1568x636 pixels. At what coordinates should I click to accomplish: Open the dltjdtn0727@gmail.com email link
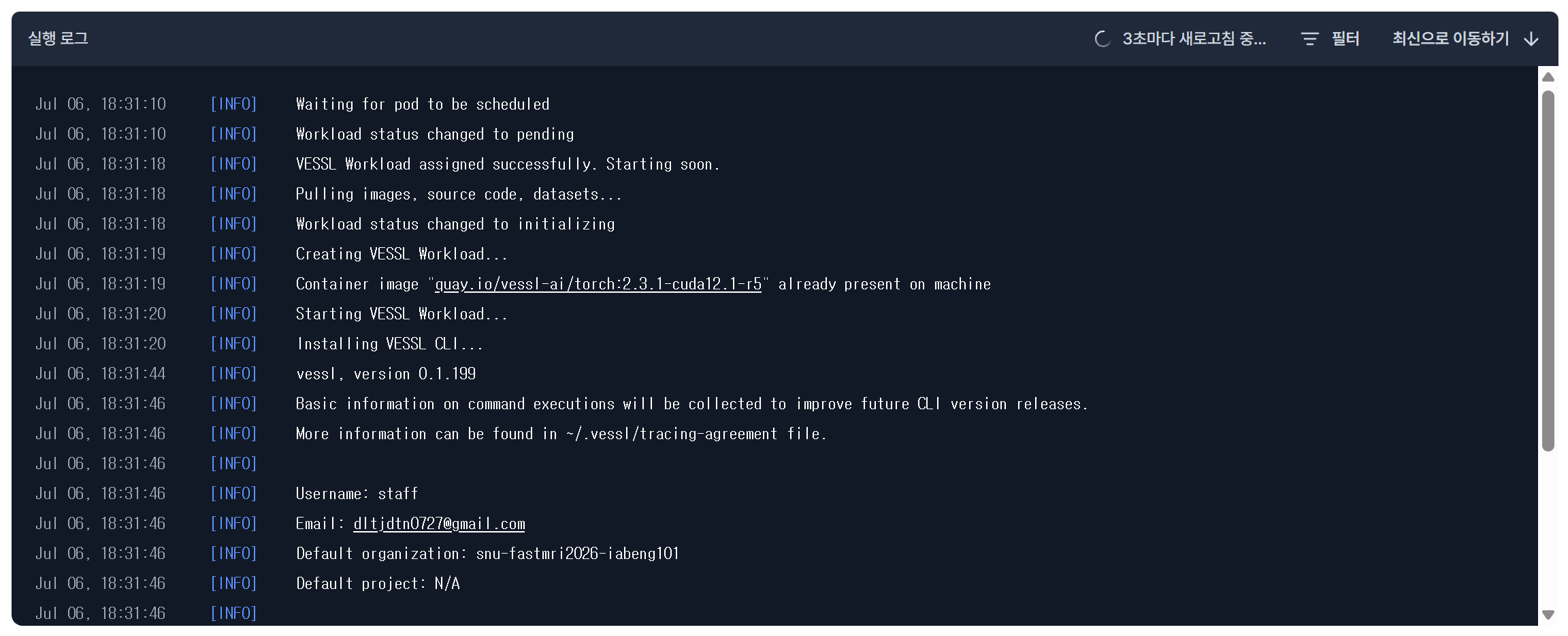[x=439, y=524]
